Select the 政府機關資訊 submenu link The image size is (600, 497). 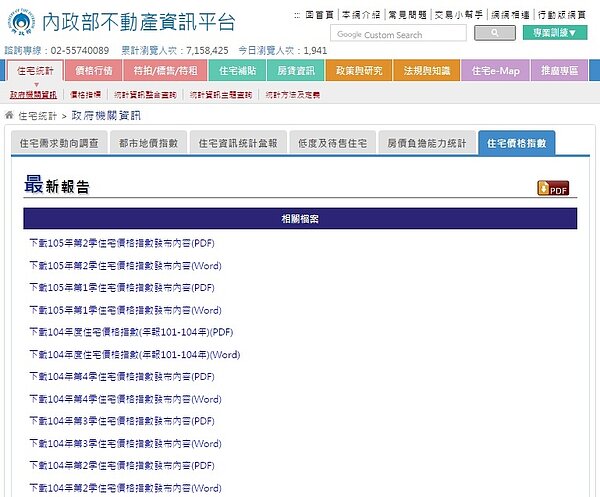(x=33, y=95)
